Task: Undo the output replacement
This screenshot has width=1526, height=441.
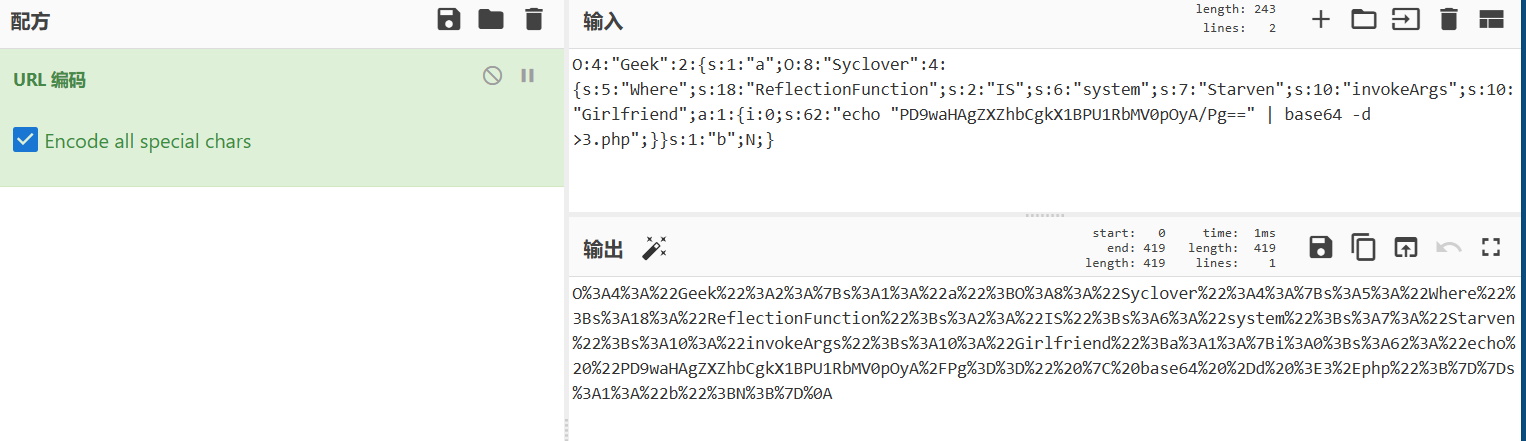Action: (1448, 247)
